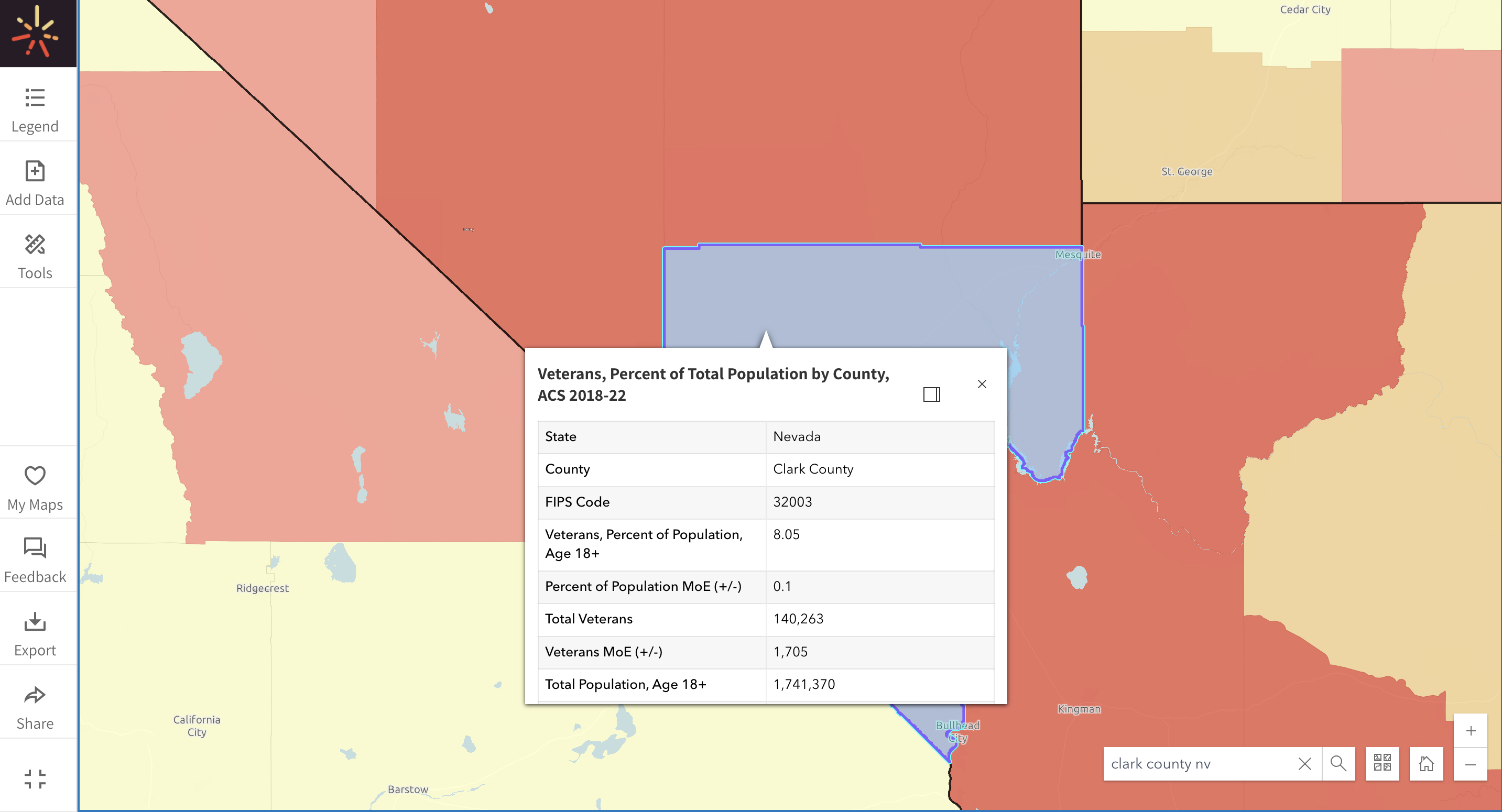Open the Tools menu
Screen dimensions: 1502x812
(x=35, y=257)
